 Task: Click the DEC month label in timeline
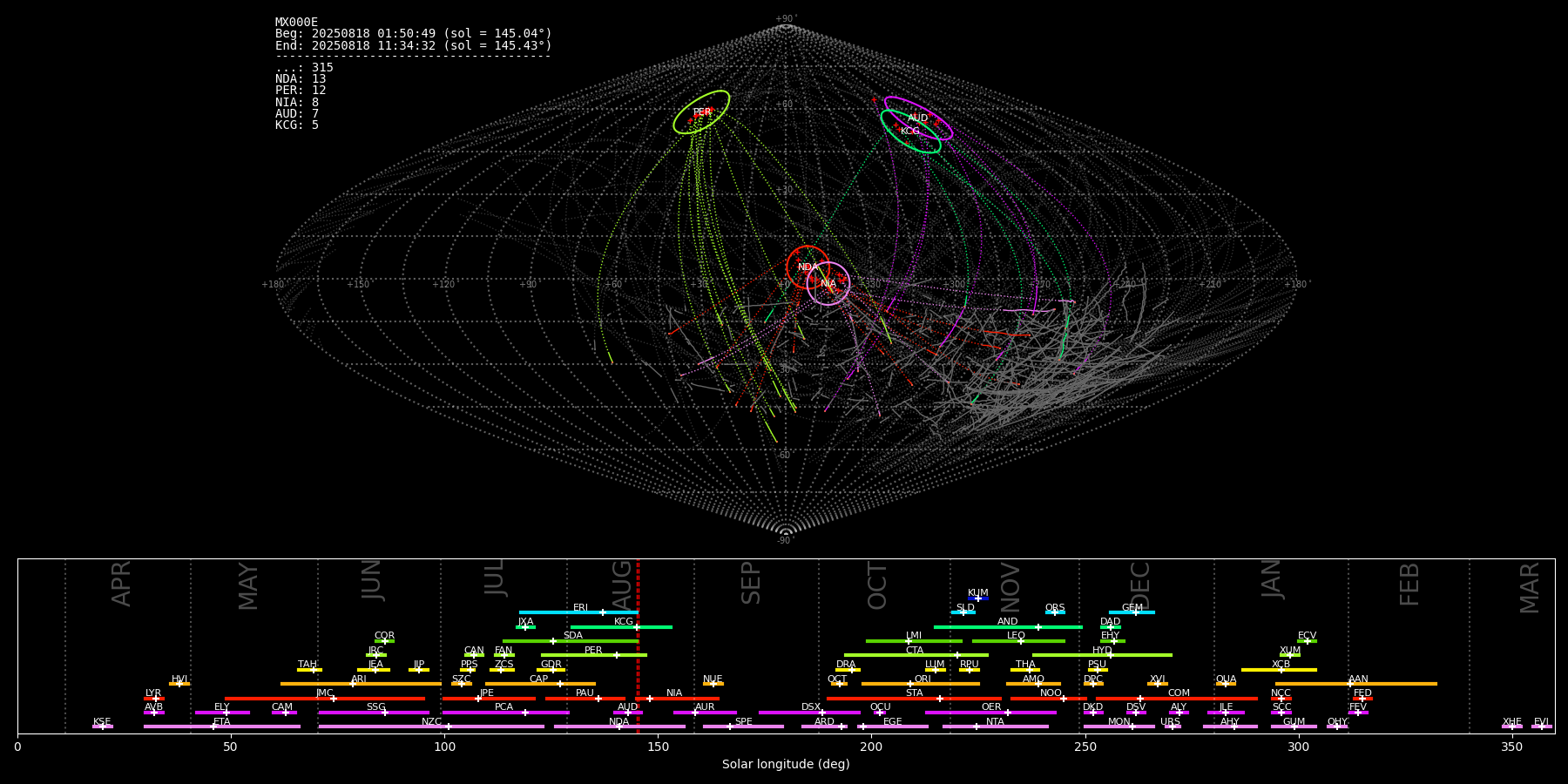(x=1139, y=585)
